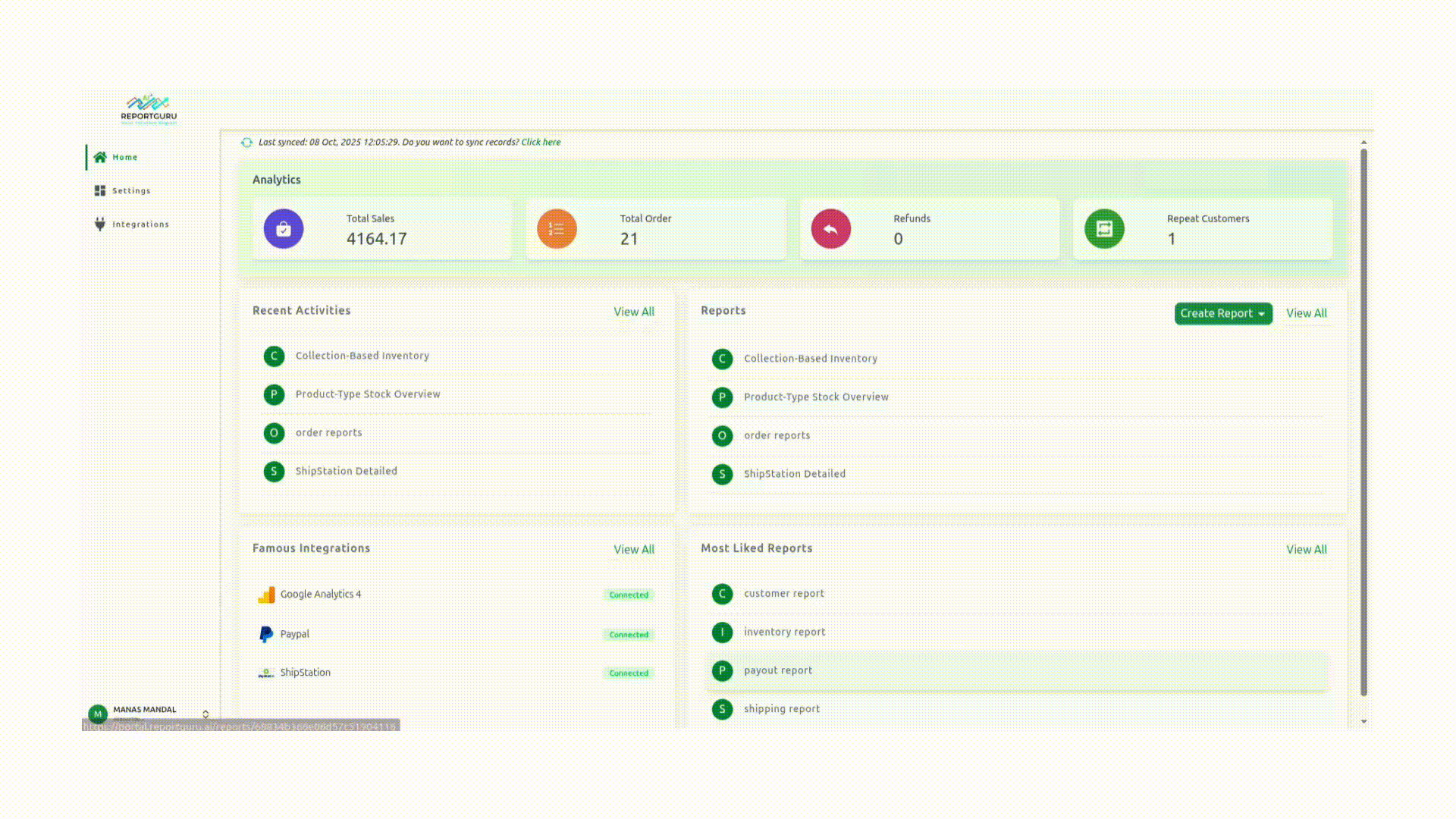Click the Paypal logo icon
1456x819 pixels.
[x=266, y=635]
